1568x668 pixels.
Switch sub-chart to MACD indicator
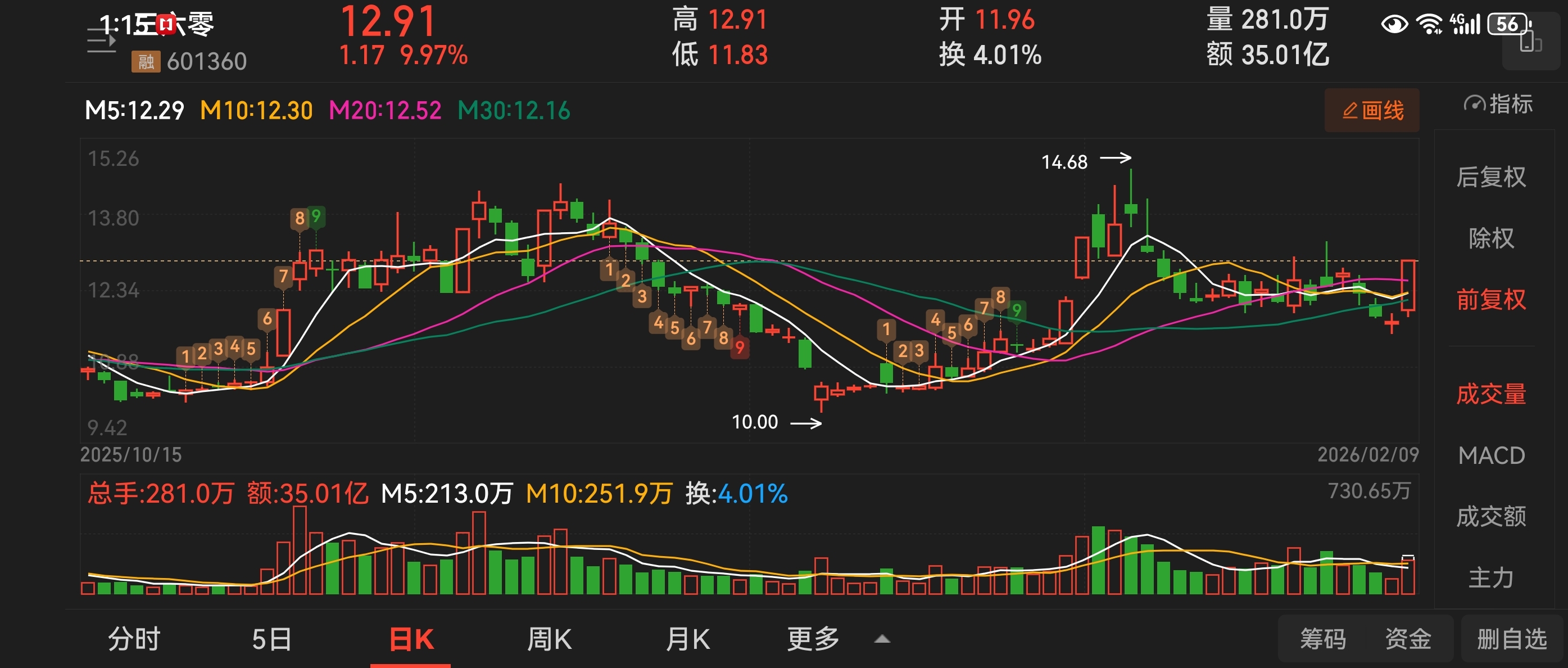(1490, 455)
